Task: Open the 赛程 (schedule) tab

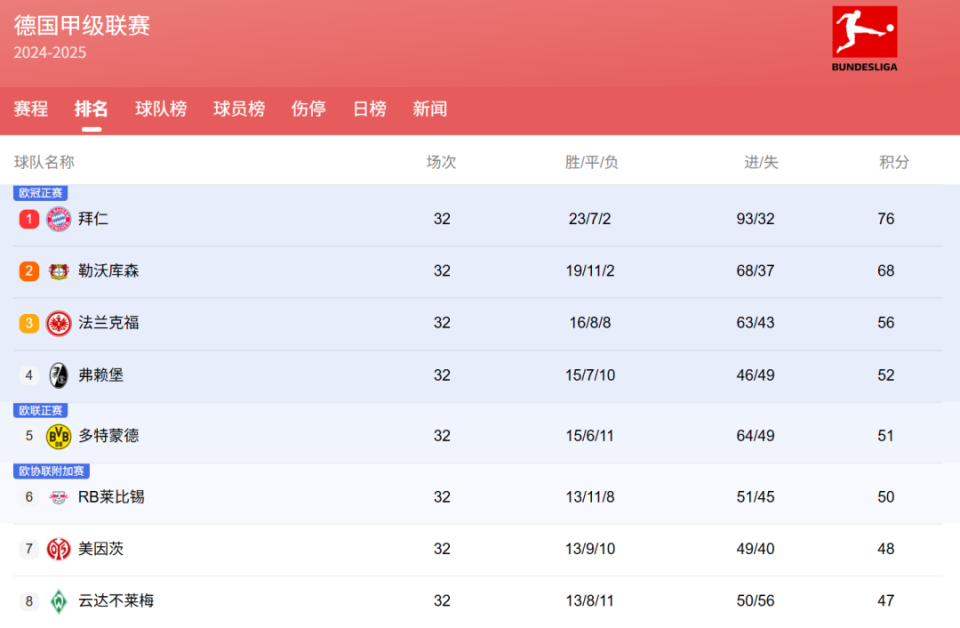Action: (x=31, y=109)
